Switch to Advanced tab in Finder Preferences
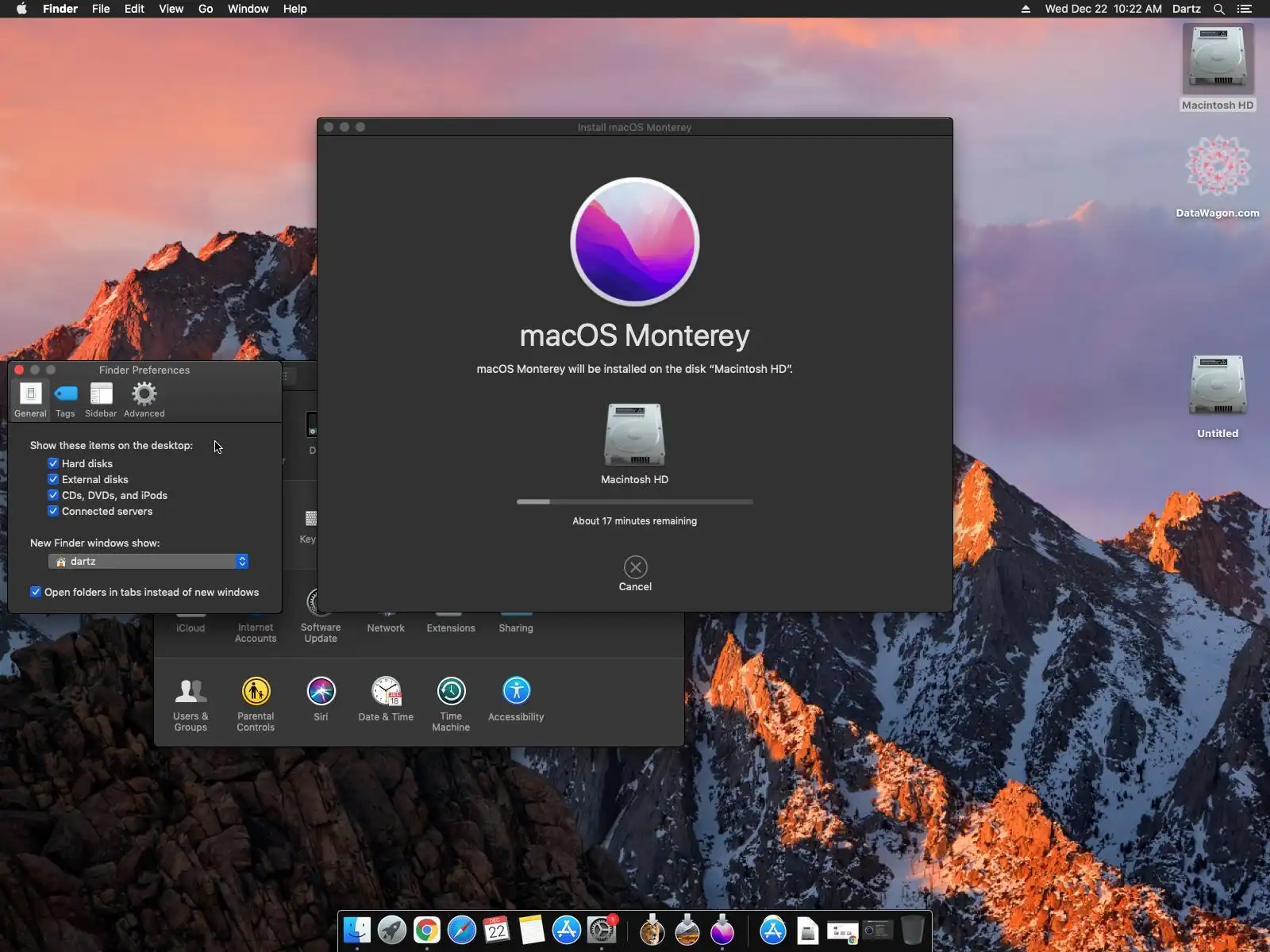This screenshot has height=952, width=1270. [x=144, y=400]
